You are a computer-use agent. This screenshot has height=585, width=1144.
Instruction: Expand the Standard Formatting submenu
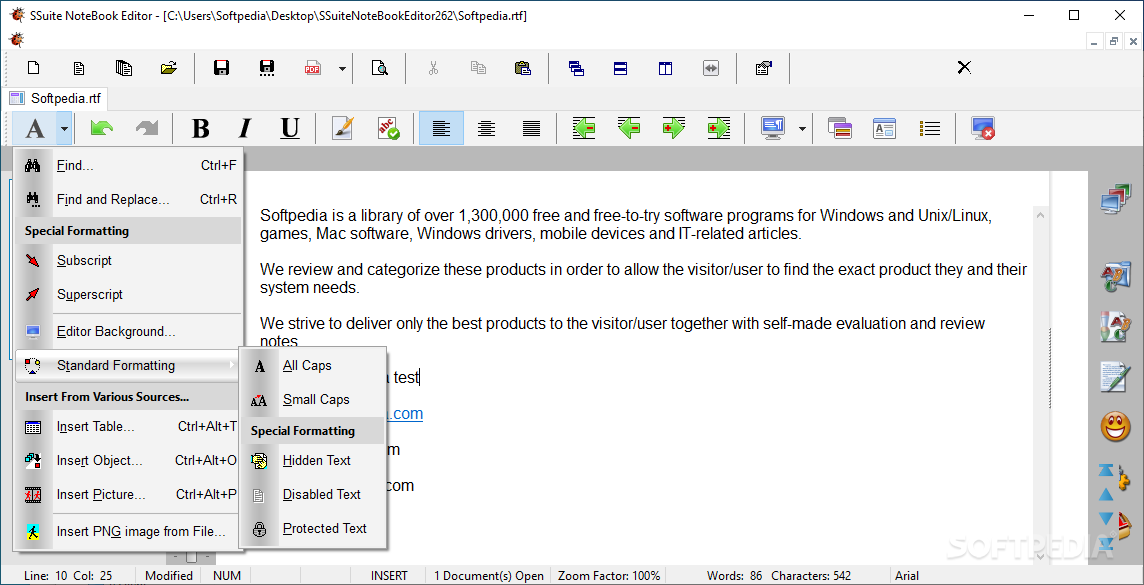click(x=128, y=365)
